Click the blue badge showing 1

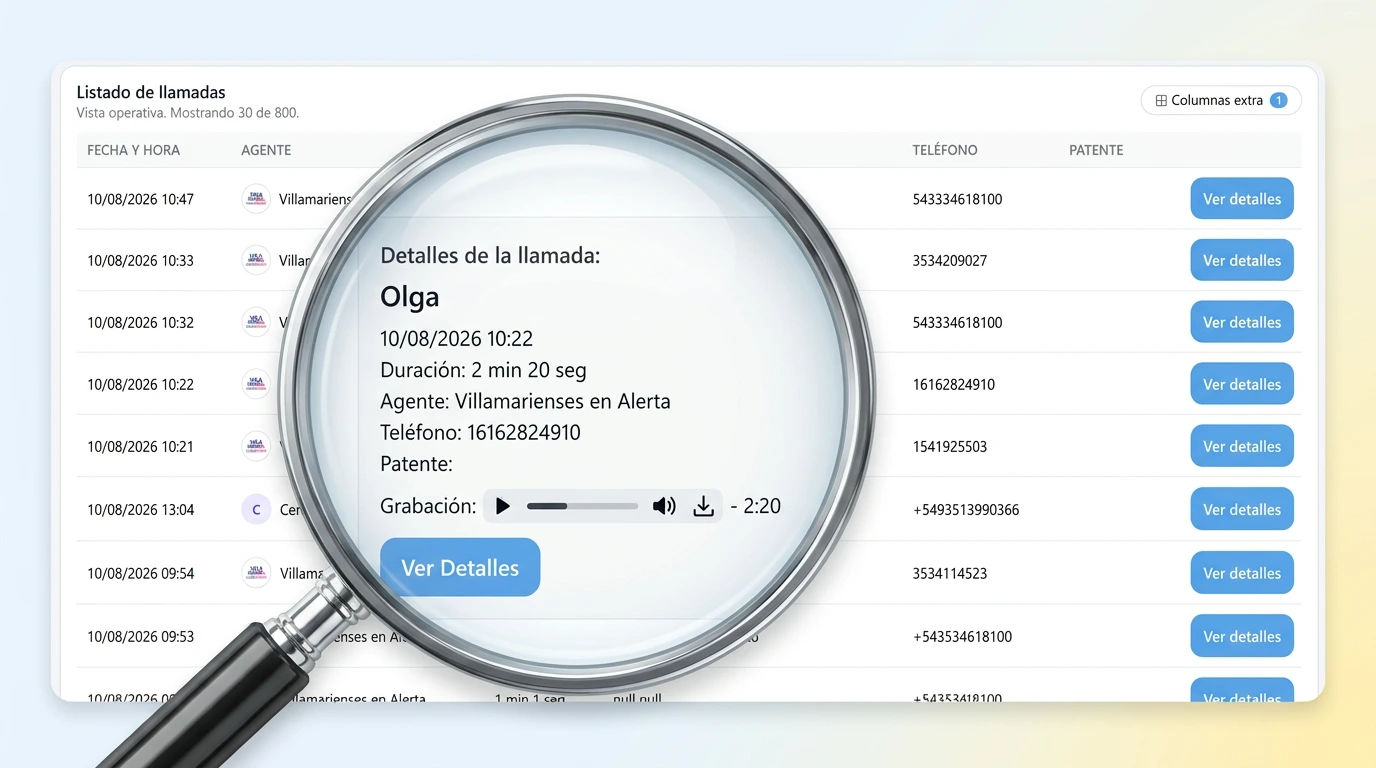click(x=1278, y=100)
